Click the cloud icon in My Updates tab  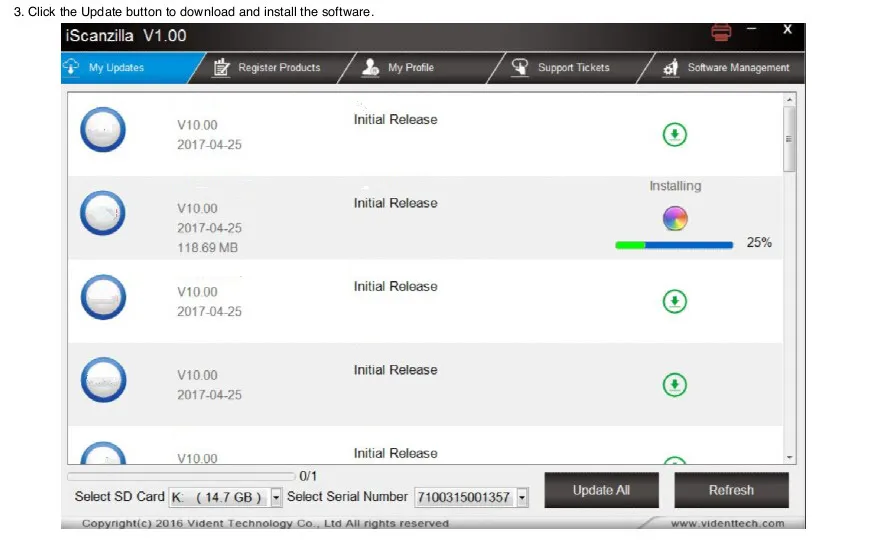click(71, 66)
